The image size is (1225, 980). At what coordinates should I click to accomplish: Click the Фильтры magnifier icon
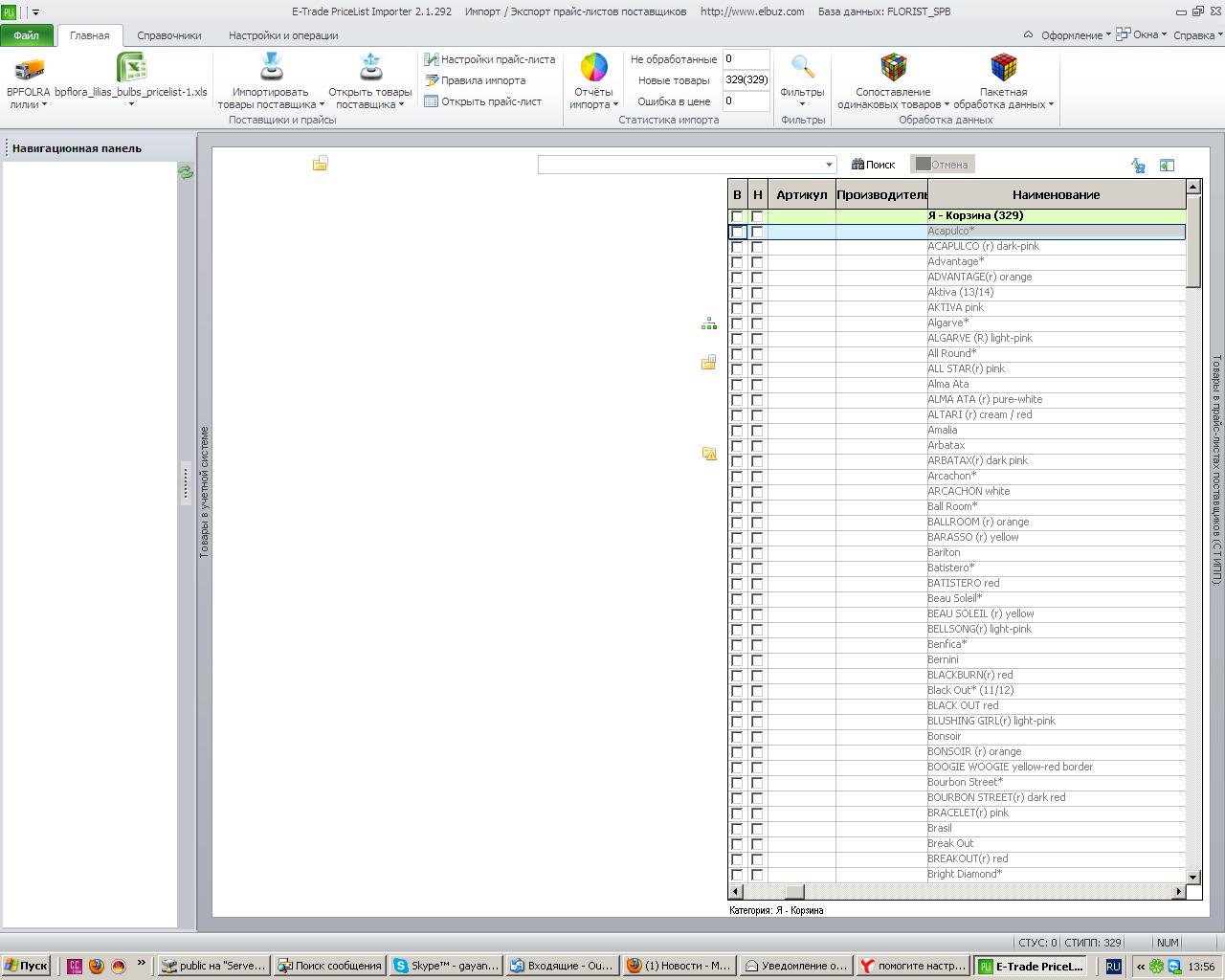803,67
